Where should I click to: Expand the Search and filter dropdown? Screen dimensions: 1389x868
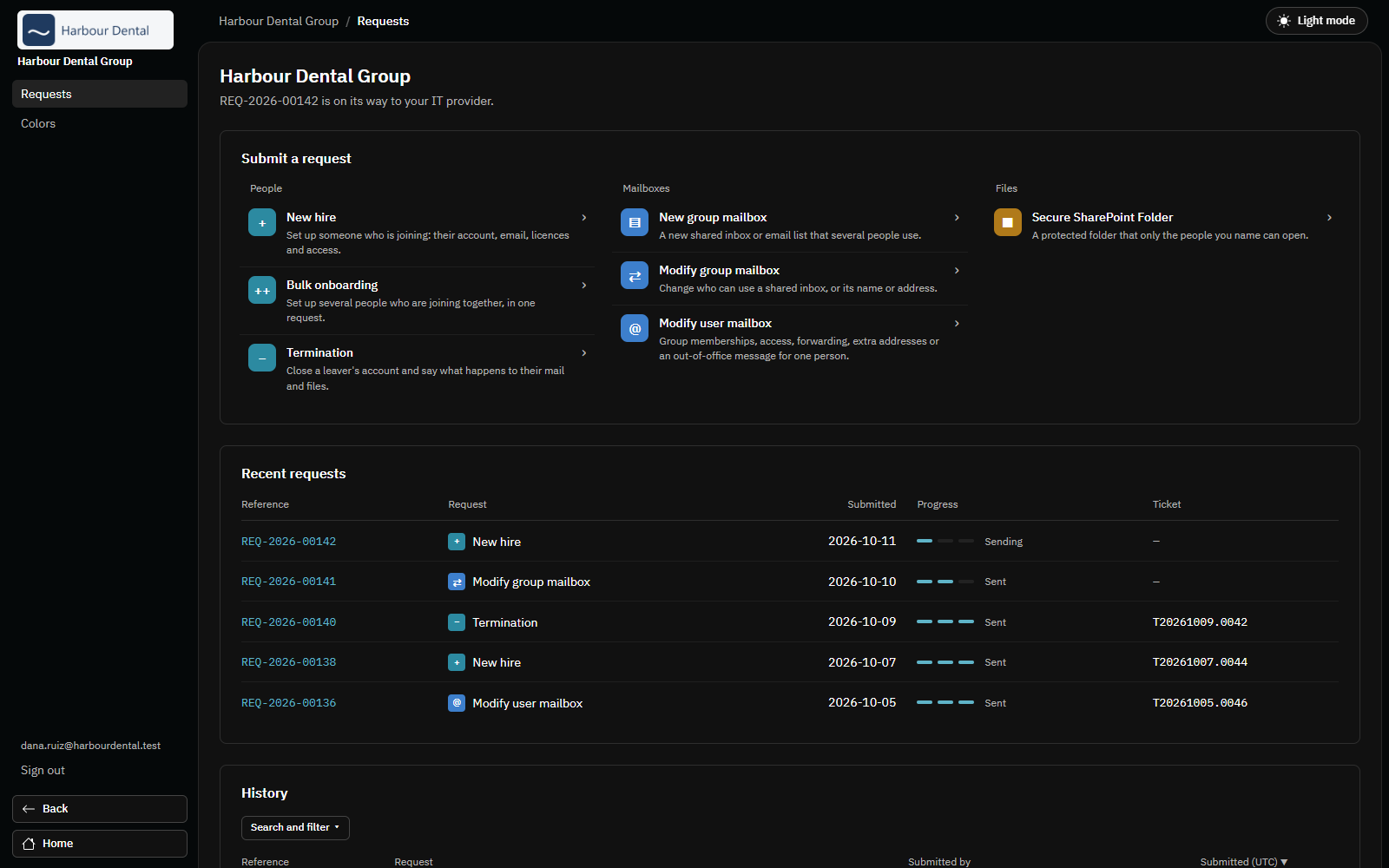click(x=295, y=828)
